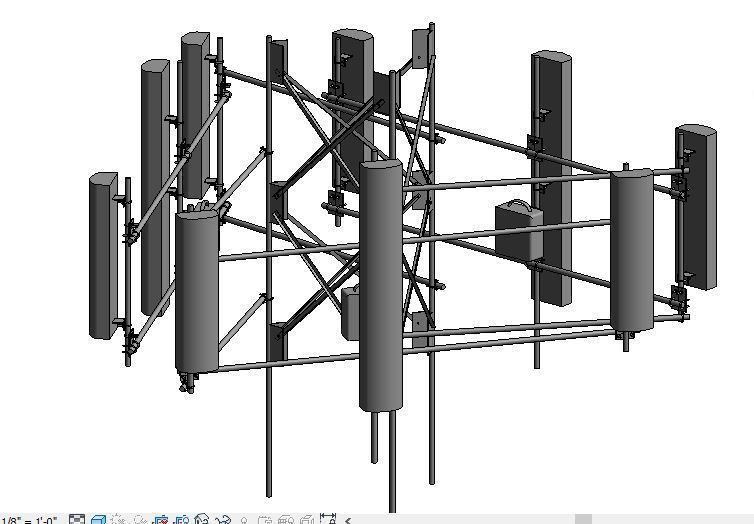Click the Crop View icon
The height and width of the screenshot is (524, 754).
[x=160, y=520]
